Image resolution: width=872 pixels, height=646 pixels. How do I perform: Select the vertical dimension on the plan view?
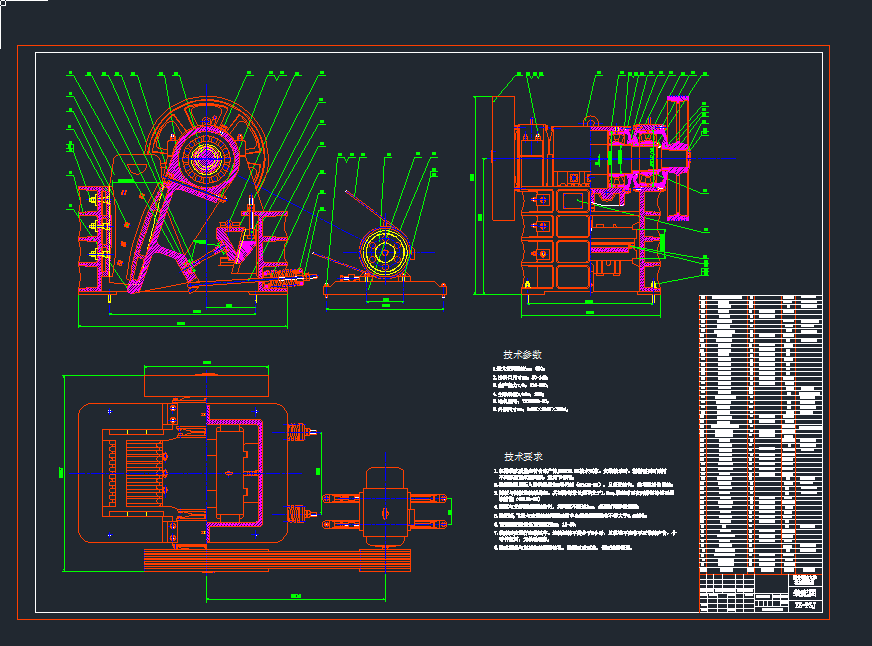click(62, 470)
